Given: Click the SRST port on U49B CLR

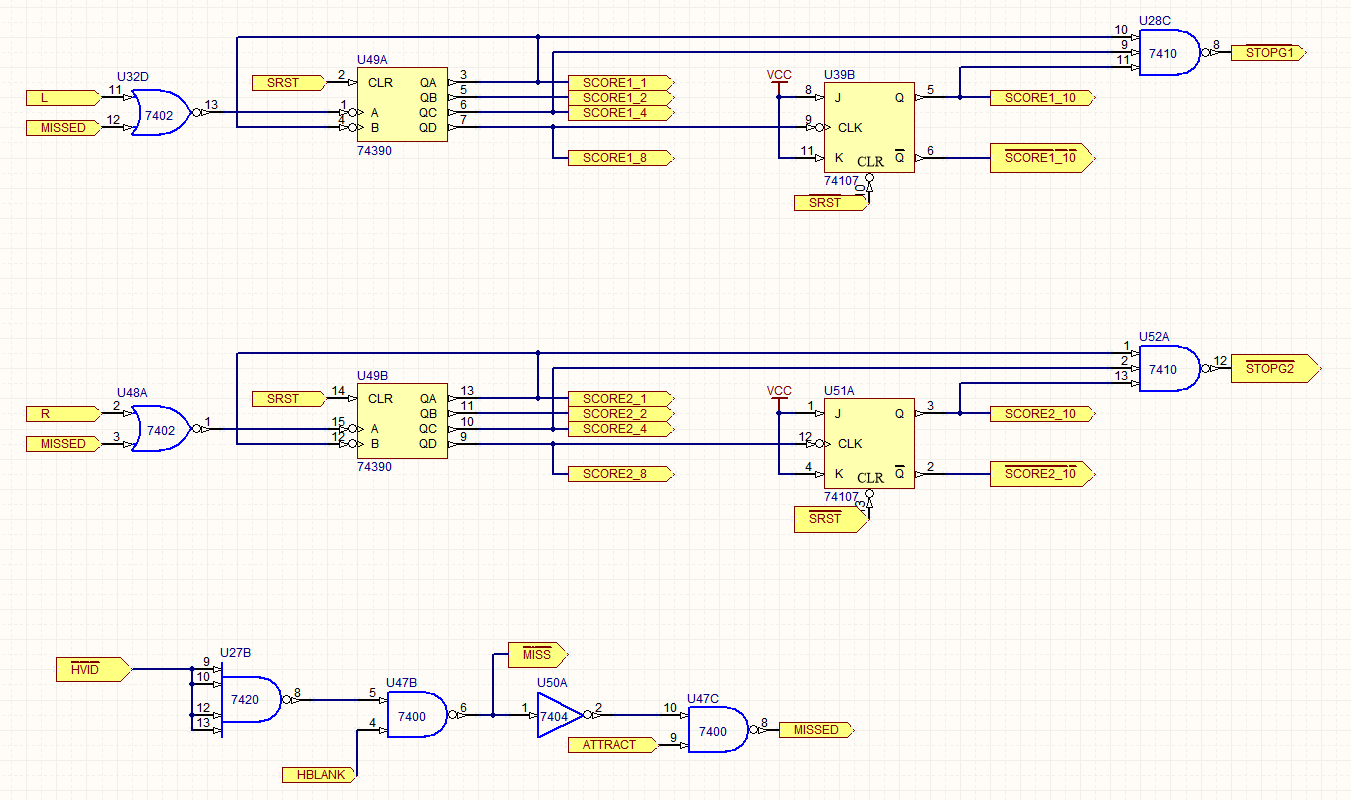Looking at the screenshot, I should click(x=290, y=399).
